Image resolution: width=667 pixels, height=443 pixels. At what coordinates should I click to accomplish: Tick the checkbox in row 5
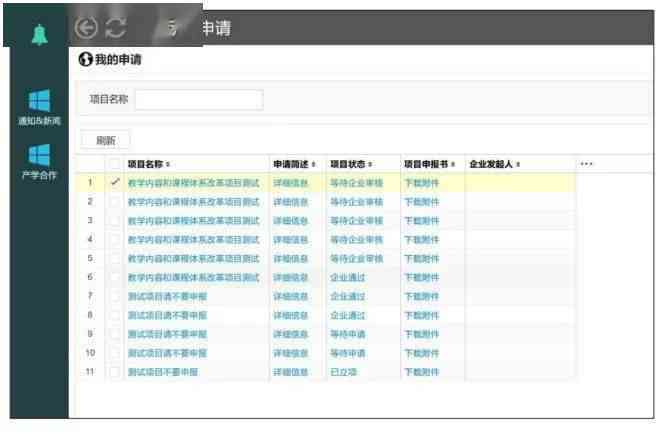[x=114, y=258]
